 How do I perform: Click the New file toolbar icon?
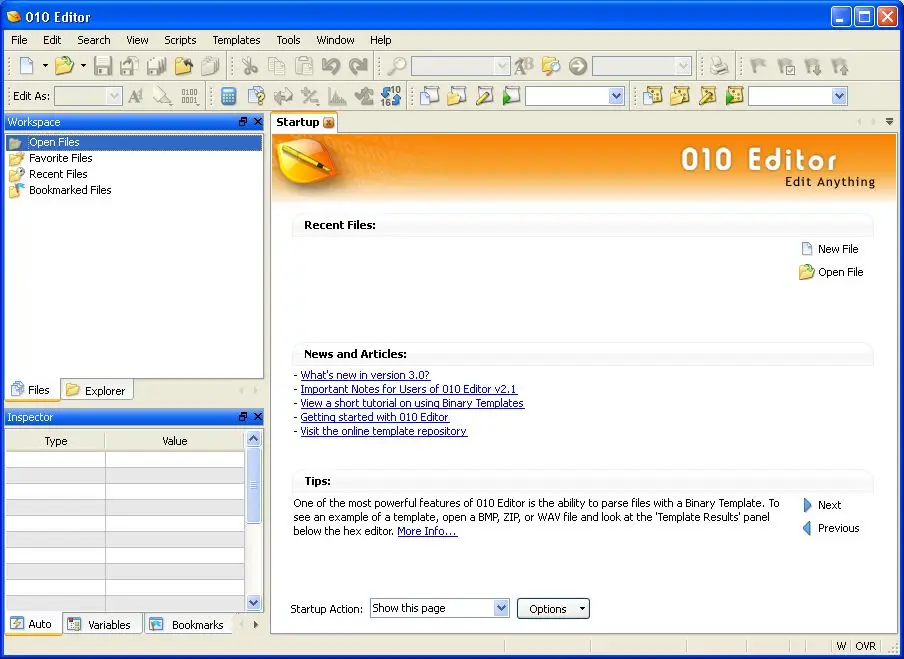coord(27,66)
